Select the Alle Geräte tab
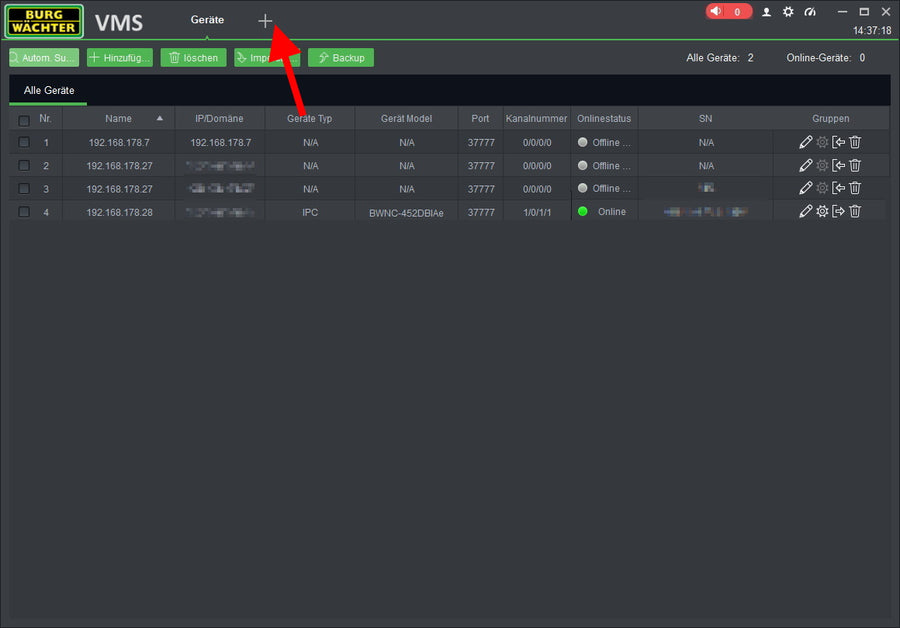This screenshot has width=900, height=628. 49,90
